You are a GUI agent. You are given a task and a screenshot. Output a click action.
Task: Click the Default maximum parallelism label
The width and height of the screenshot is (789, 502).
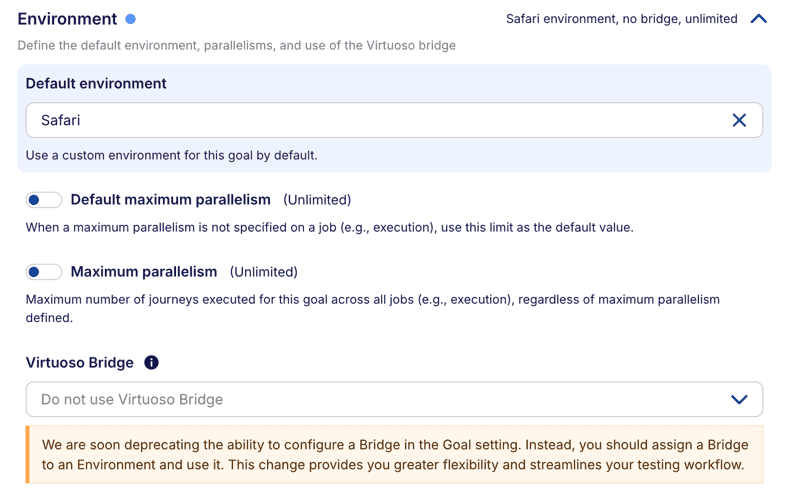click(170, 200)
